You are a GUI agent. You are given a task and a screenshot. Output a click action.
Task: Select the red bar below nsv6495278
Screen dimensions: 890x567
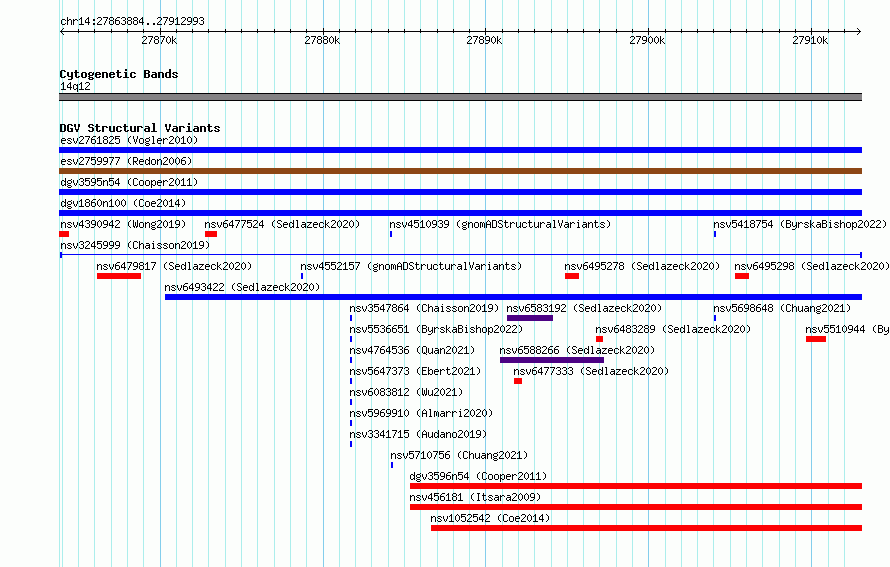(x=572, y=276)
